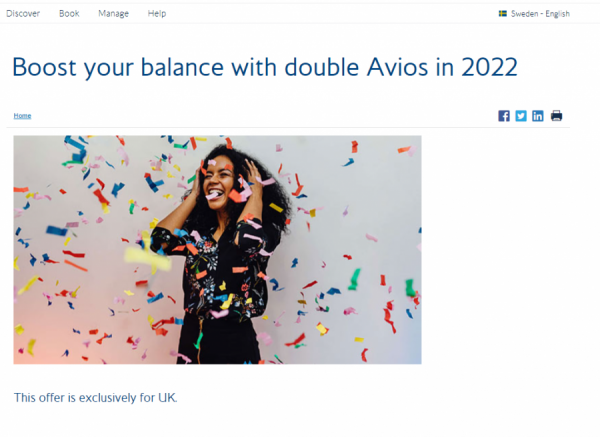Share the offer on Twitter
600x437 pixels.
[x=521, y=116]
